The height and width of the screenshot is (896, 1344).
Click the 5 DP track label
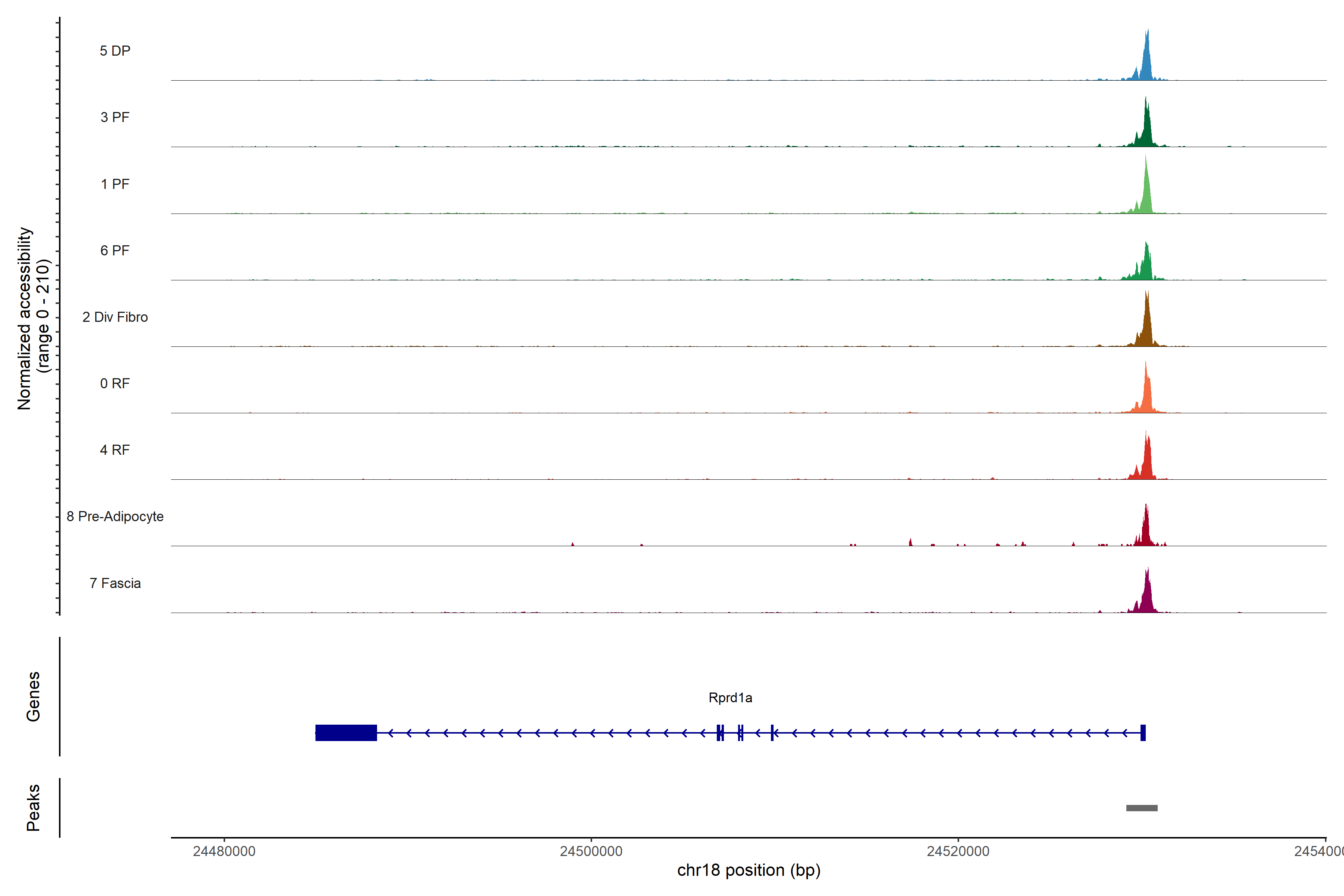(x=115, y=51)
